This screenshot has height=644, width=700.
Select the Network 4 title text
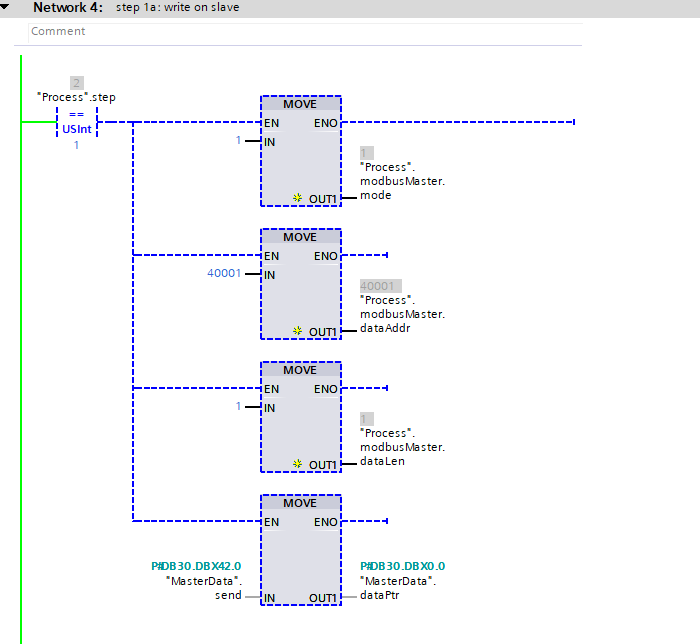coord(68,8)
